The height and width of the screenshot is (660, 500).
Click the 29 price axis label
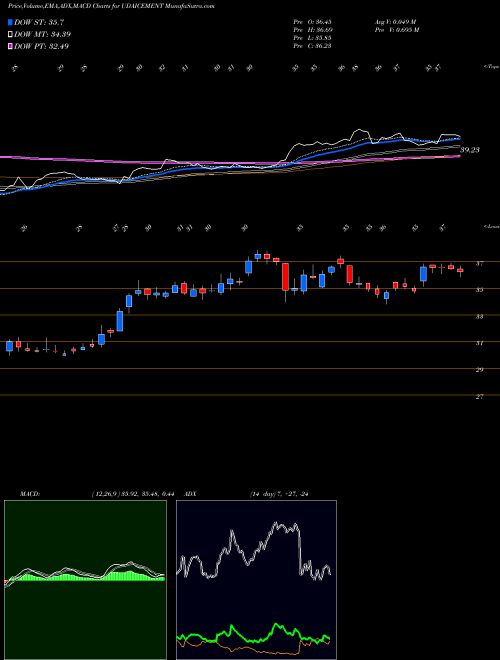tap(479, 370)
